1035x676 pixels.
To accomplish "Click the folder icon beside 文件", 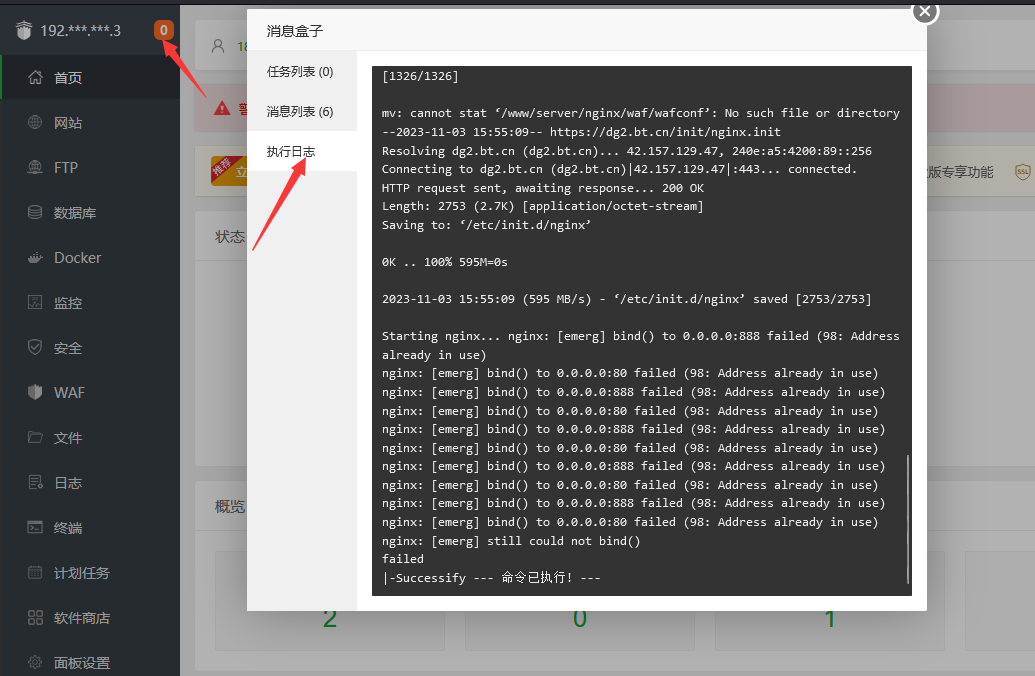I will (x=36, y=437).
